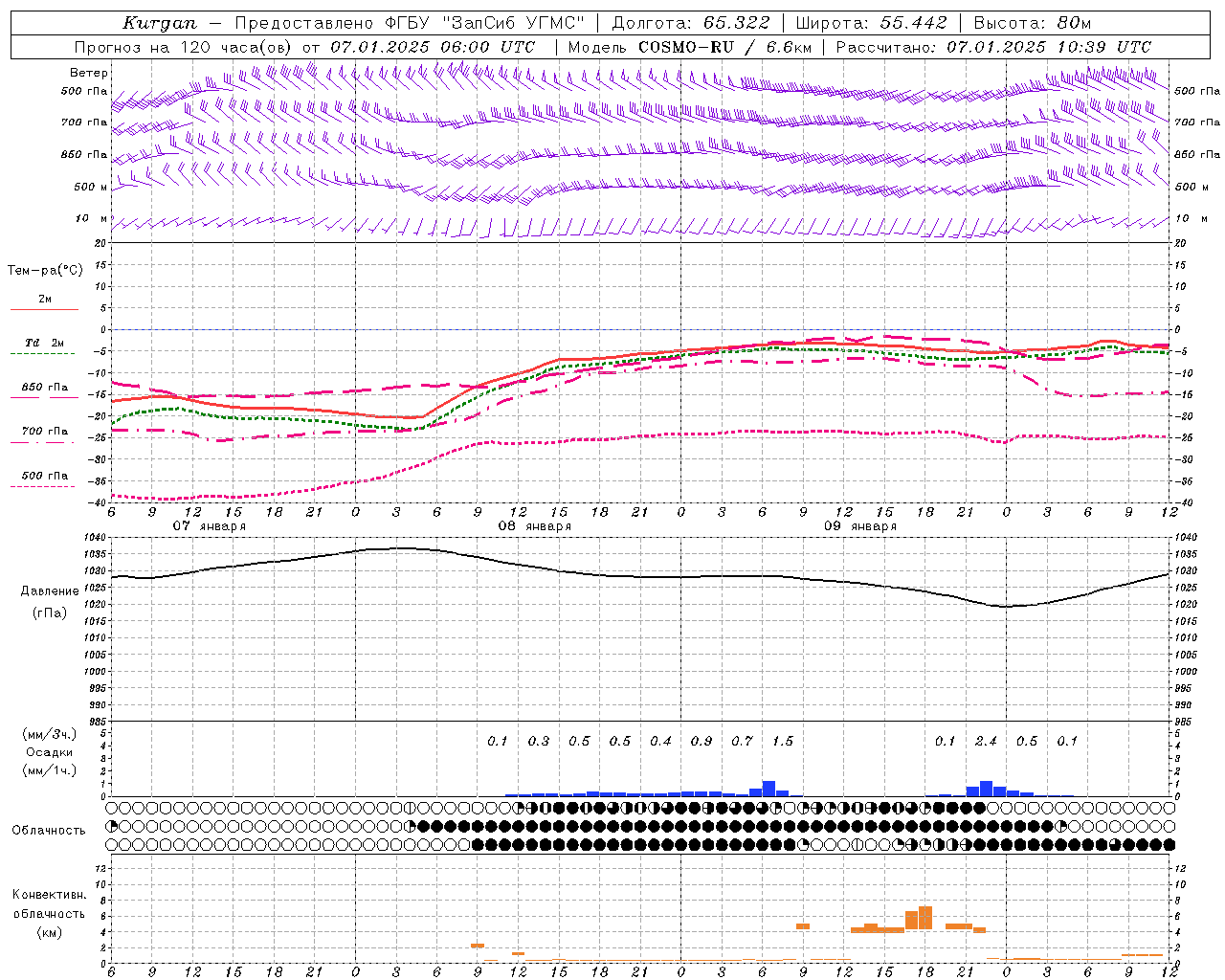Image resolution: width=1225 pixels, height=980 pixels.
Task: Click the 3-hour precipitation value "0.9"
Action: pos(702,741)
